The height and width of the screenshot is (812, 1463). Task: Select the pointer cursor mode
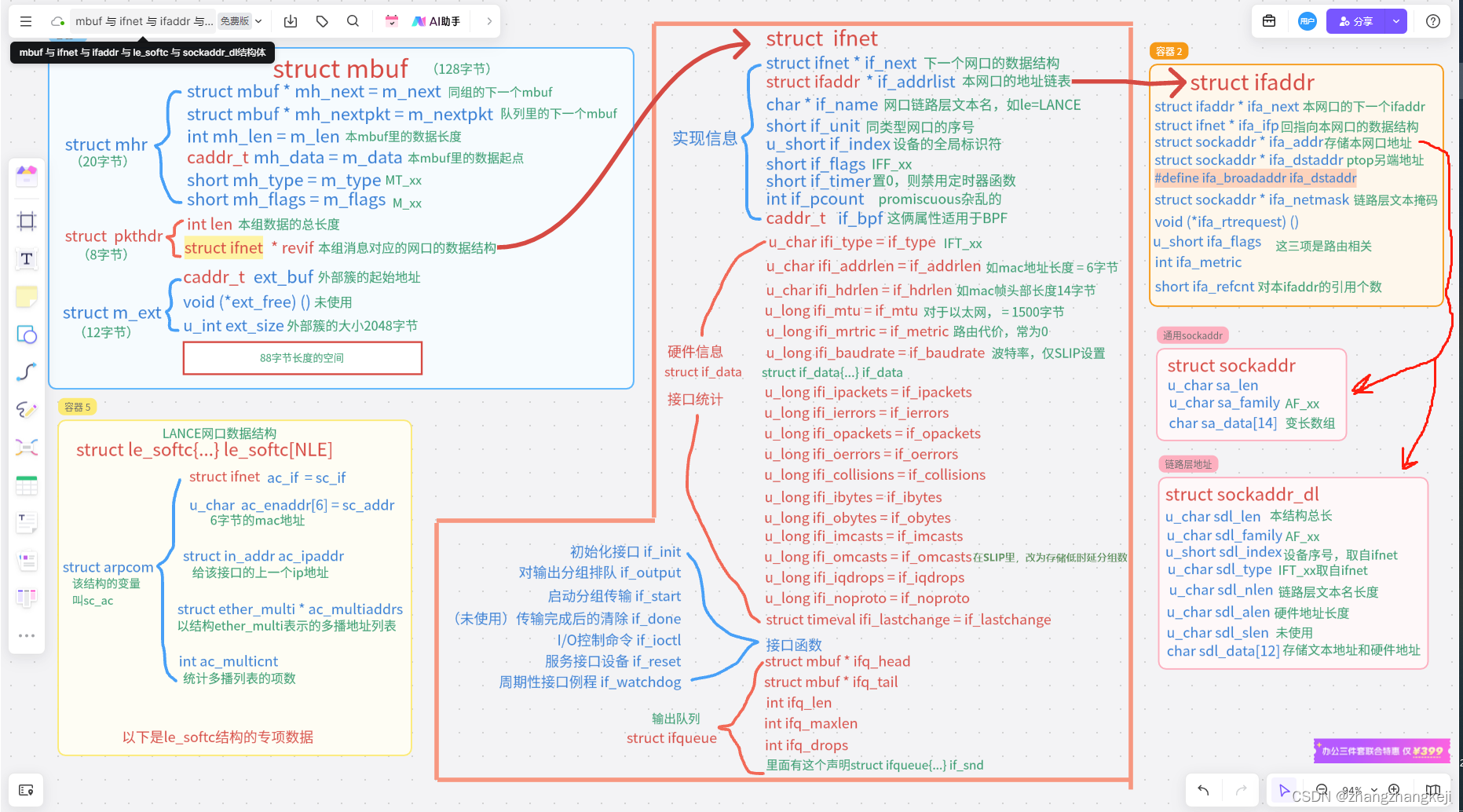[1284, 790]
